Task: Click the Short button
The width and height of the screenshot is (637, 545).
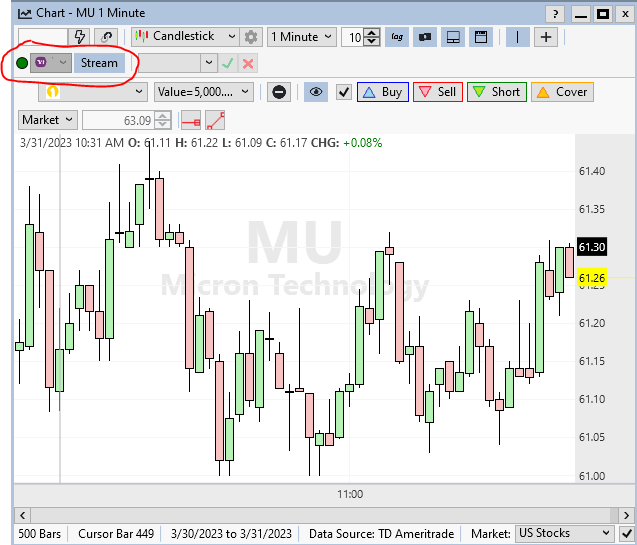Action: coord(497,92)
